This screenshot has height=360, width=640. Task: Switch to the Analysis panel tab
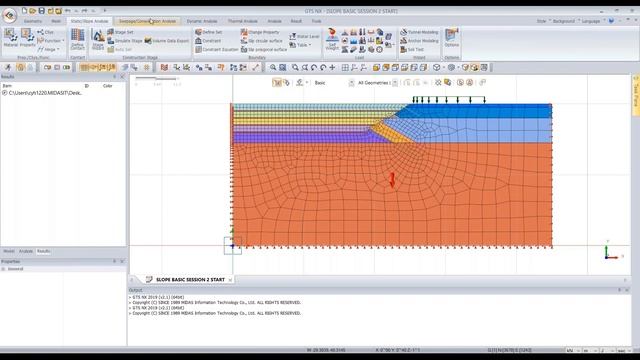click(26, 251)
